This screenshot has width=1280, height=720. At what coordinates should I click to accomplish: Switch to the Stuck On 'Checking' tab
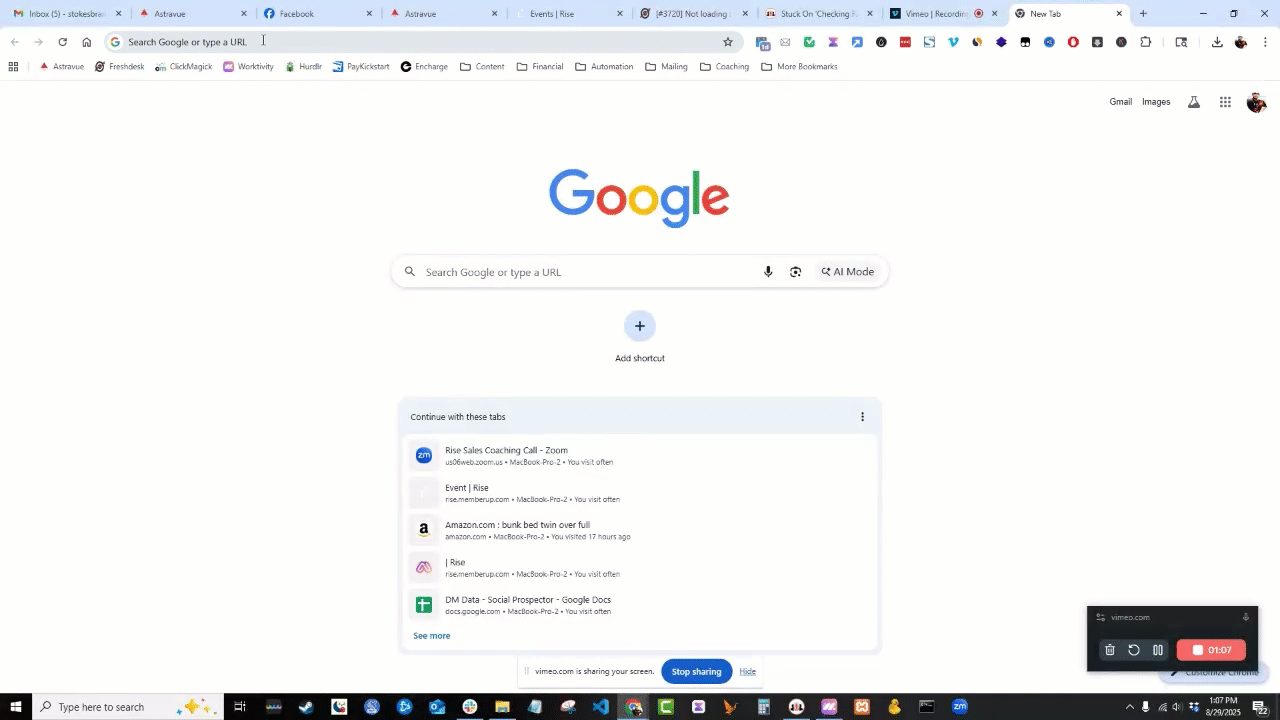pyautogui.click(x=817, y=14)
